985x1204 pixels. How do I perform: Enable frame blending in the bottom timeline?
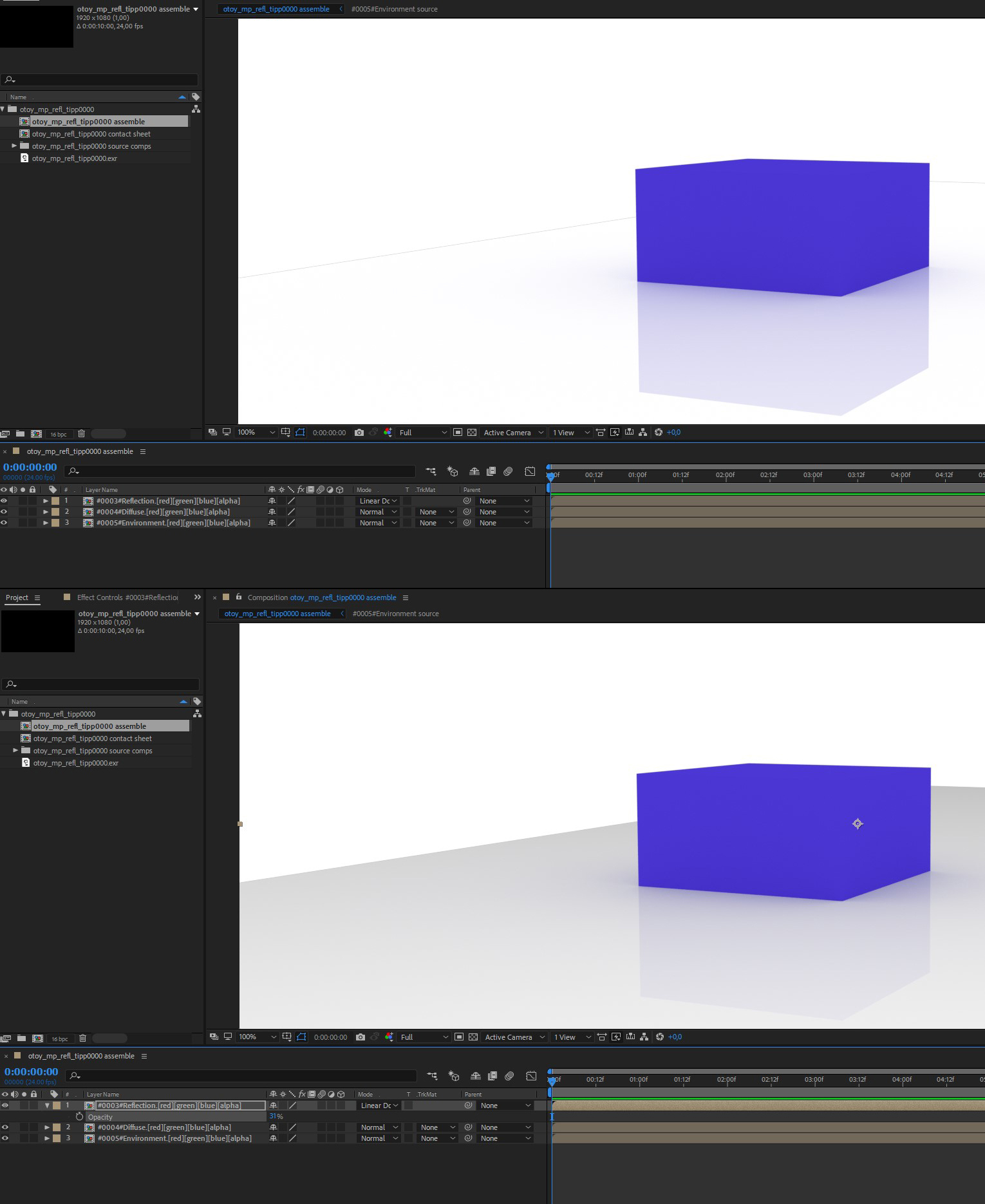(493, 1076)
